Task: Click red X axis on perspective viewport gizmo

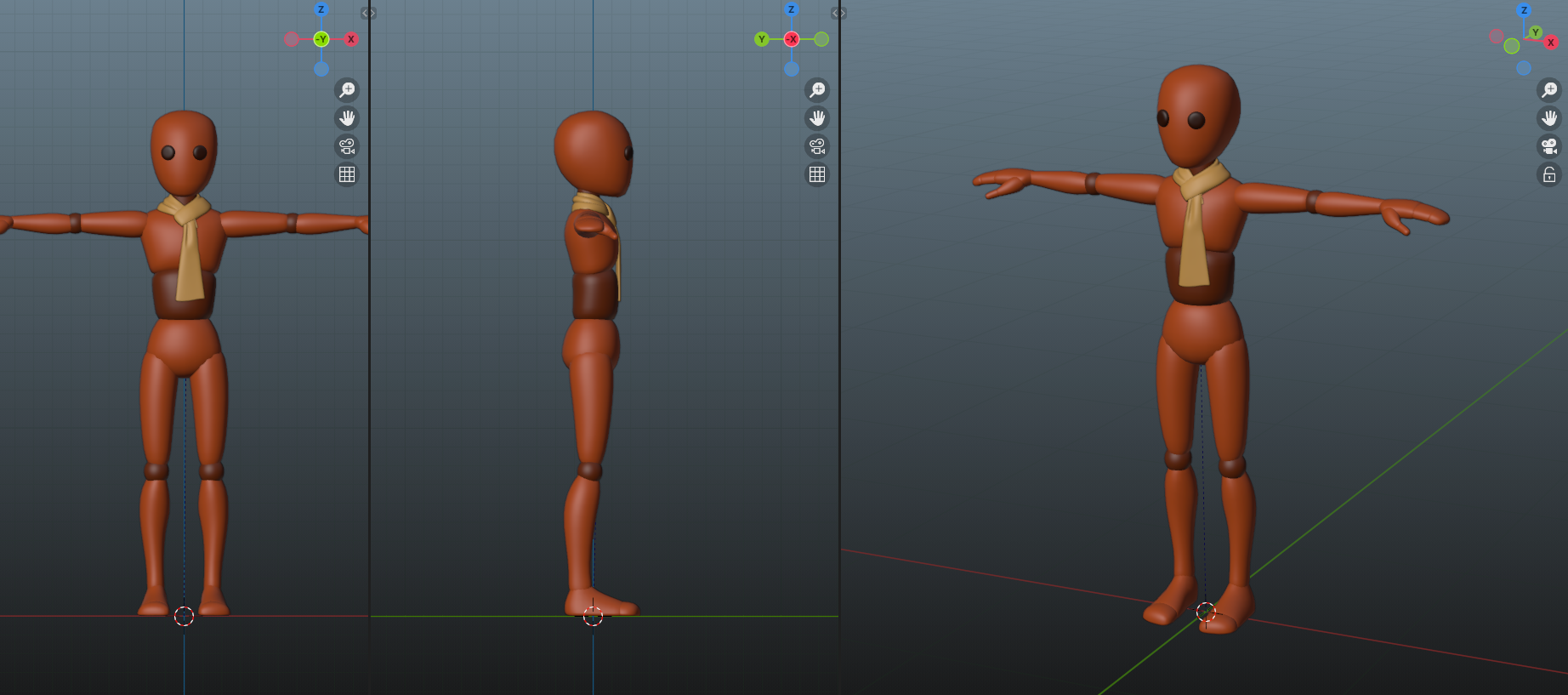Action: (x=1551, y=43)
